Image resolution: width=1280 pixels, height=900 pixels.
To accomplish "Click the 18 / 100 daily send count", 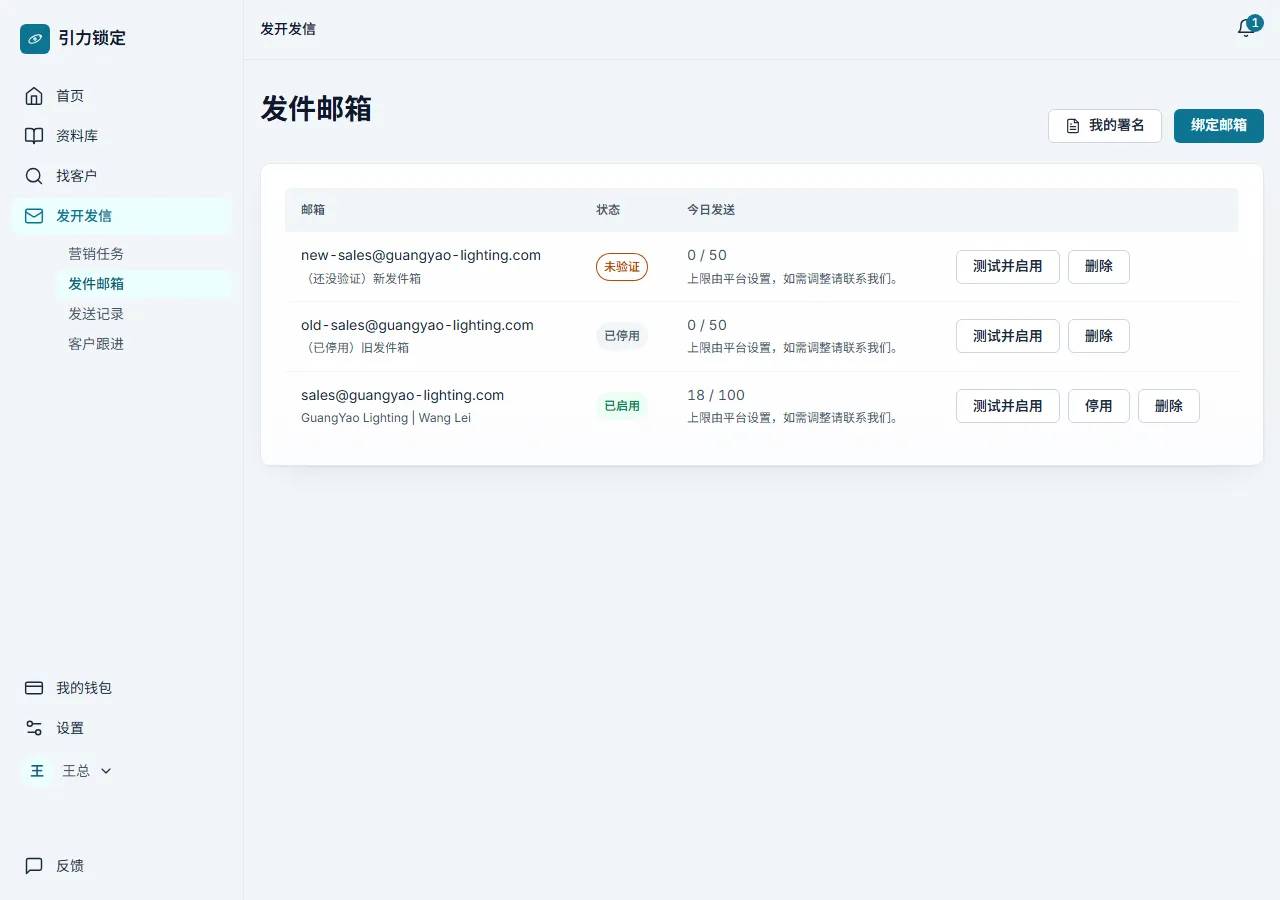I will [716, 395].
